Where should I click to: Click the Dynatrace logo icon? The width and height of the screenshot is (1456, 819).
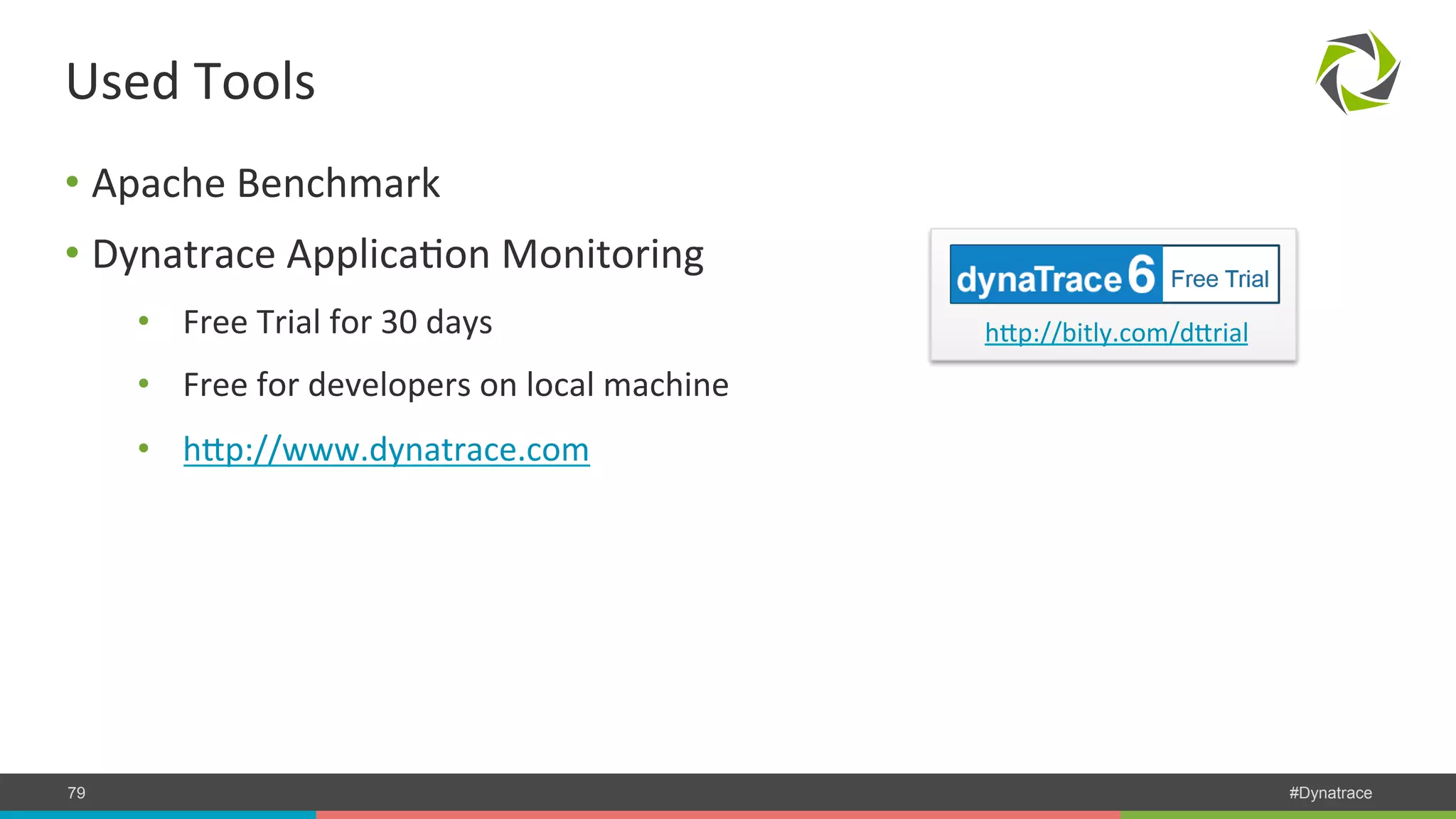pos(1358,72)
